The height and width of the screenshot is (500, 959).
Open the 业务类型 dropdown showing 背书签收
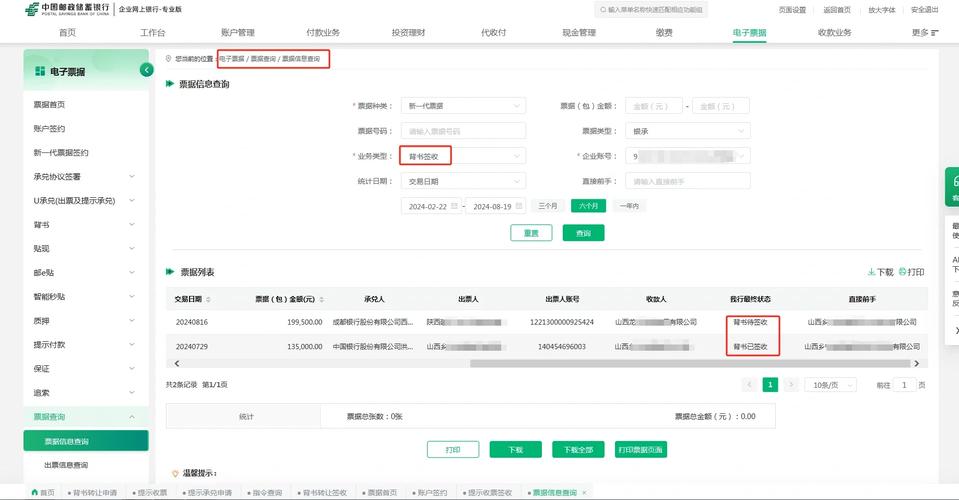tap(463, 156)
